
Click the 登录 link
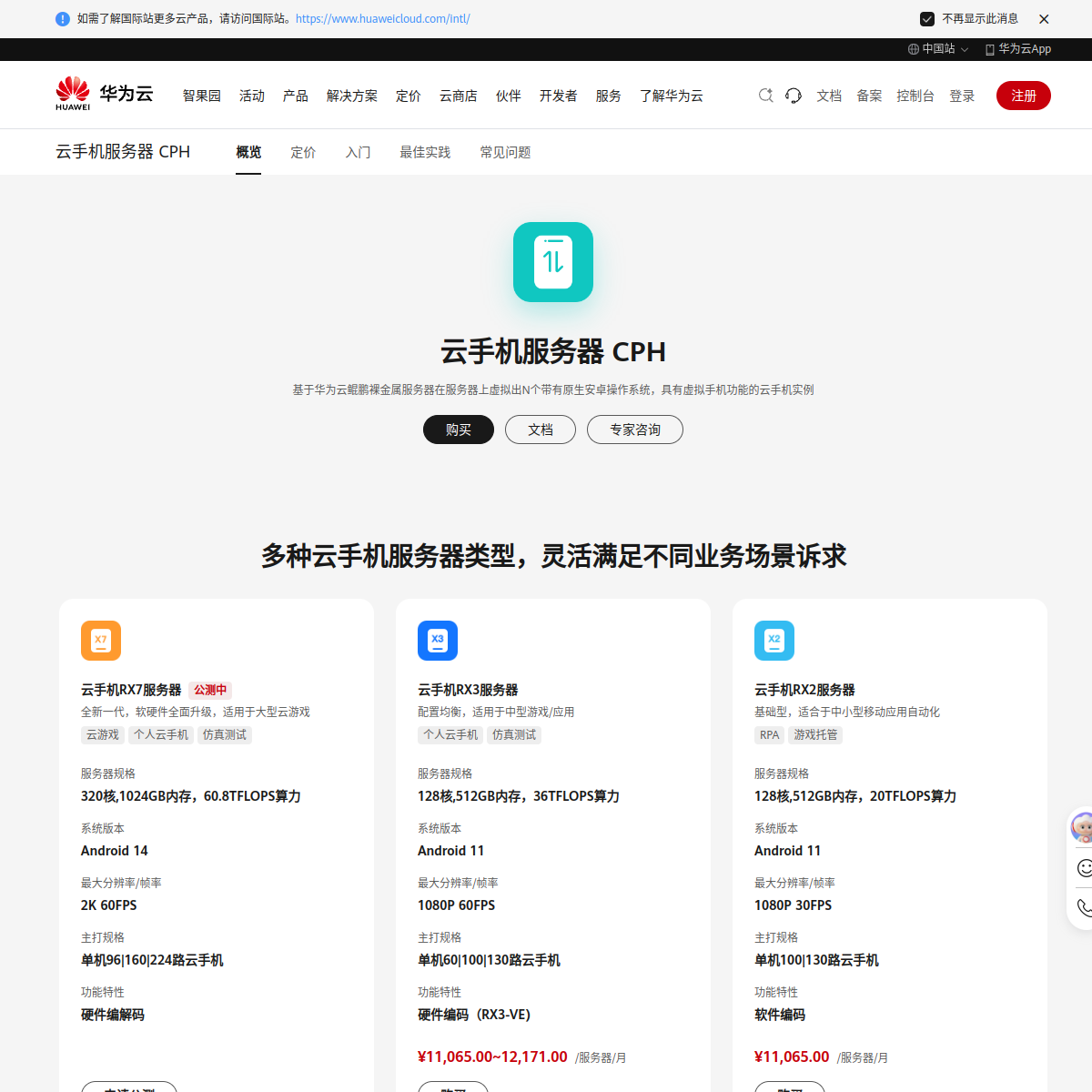pos(962,96)
